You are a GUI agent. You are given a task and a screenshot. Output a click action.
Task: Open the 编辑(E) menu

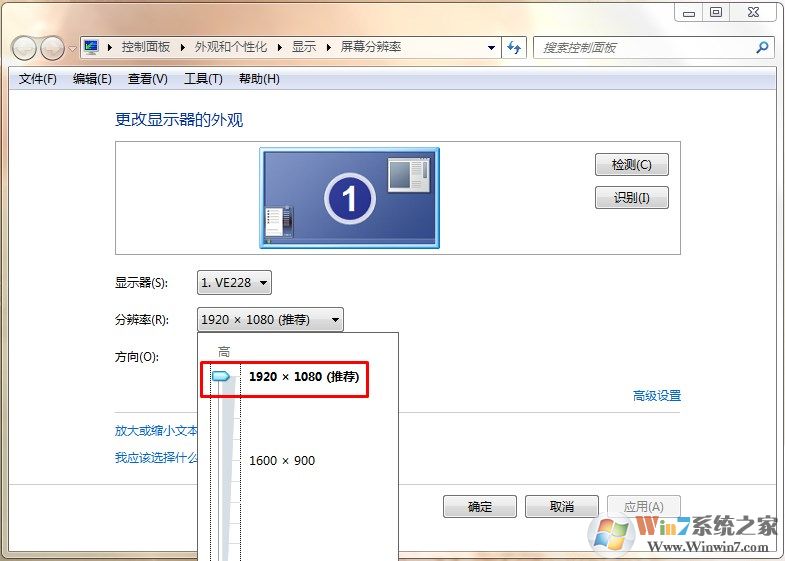[92, 79]
